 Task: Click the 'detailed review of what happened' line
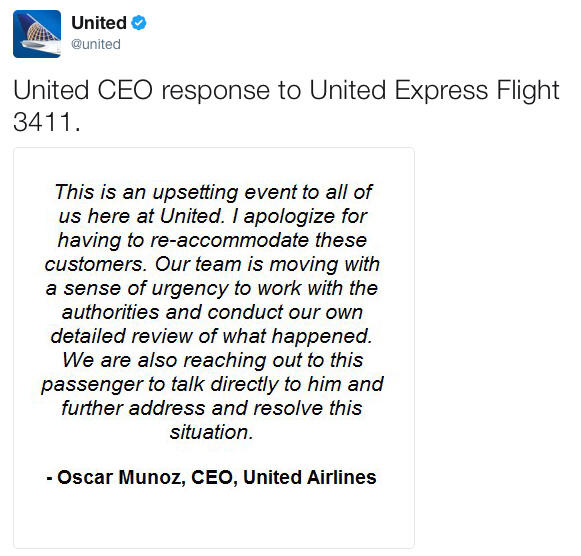click(211, 336)
